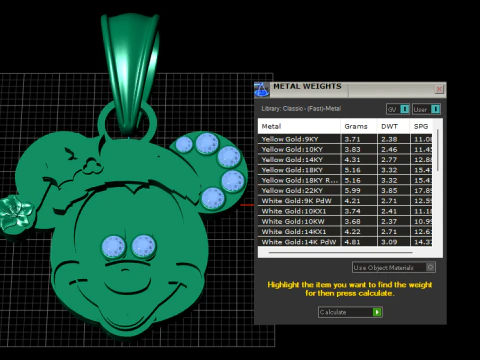Select the Yellow Gold:18KY R... row
Viewport: 480px width, 360px height.
tap(345, 180)
